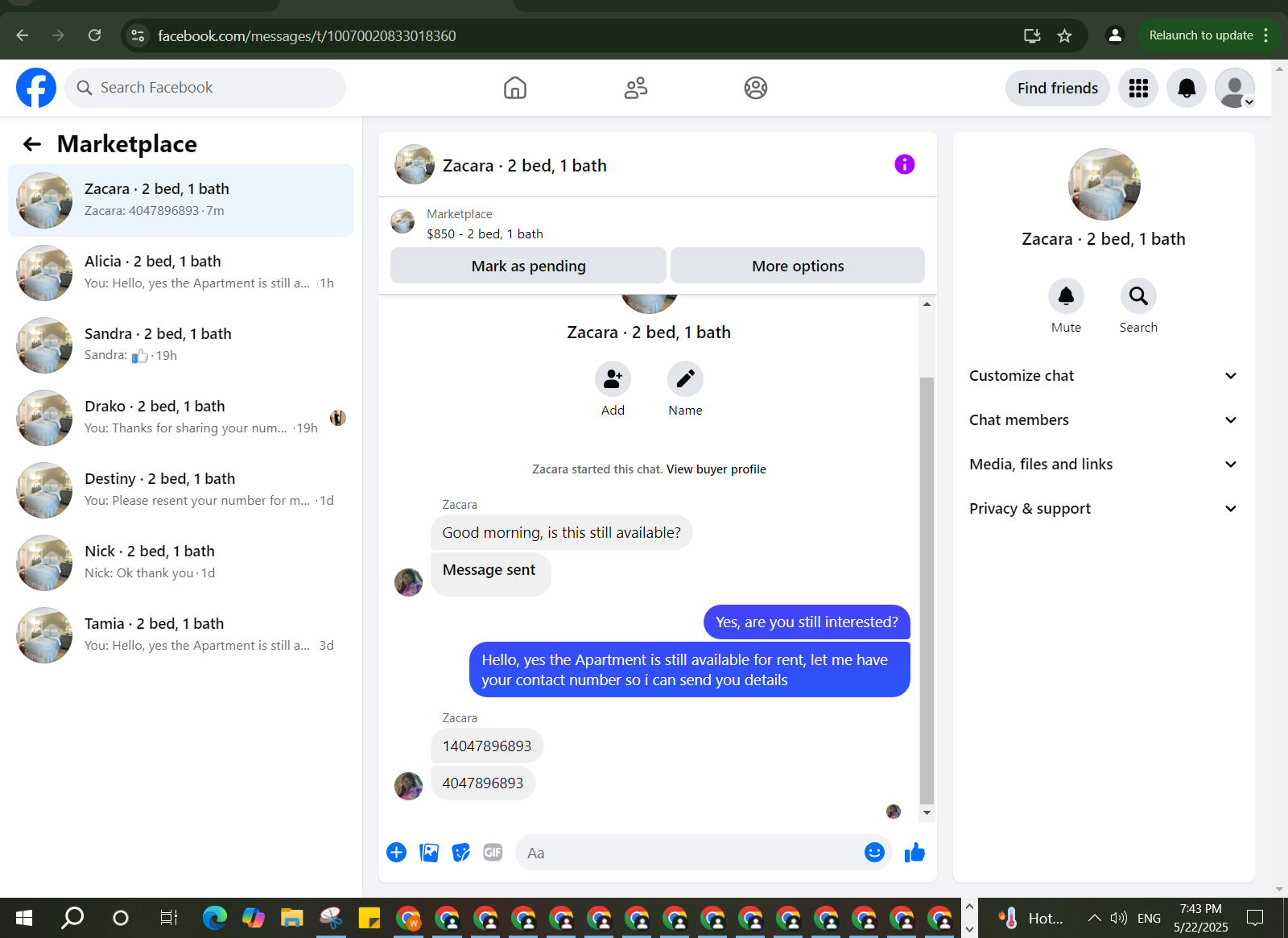Viewport: 1288px width, 938px height.
Task: Open the Facebook logo home link
Action: coord(36,88)
